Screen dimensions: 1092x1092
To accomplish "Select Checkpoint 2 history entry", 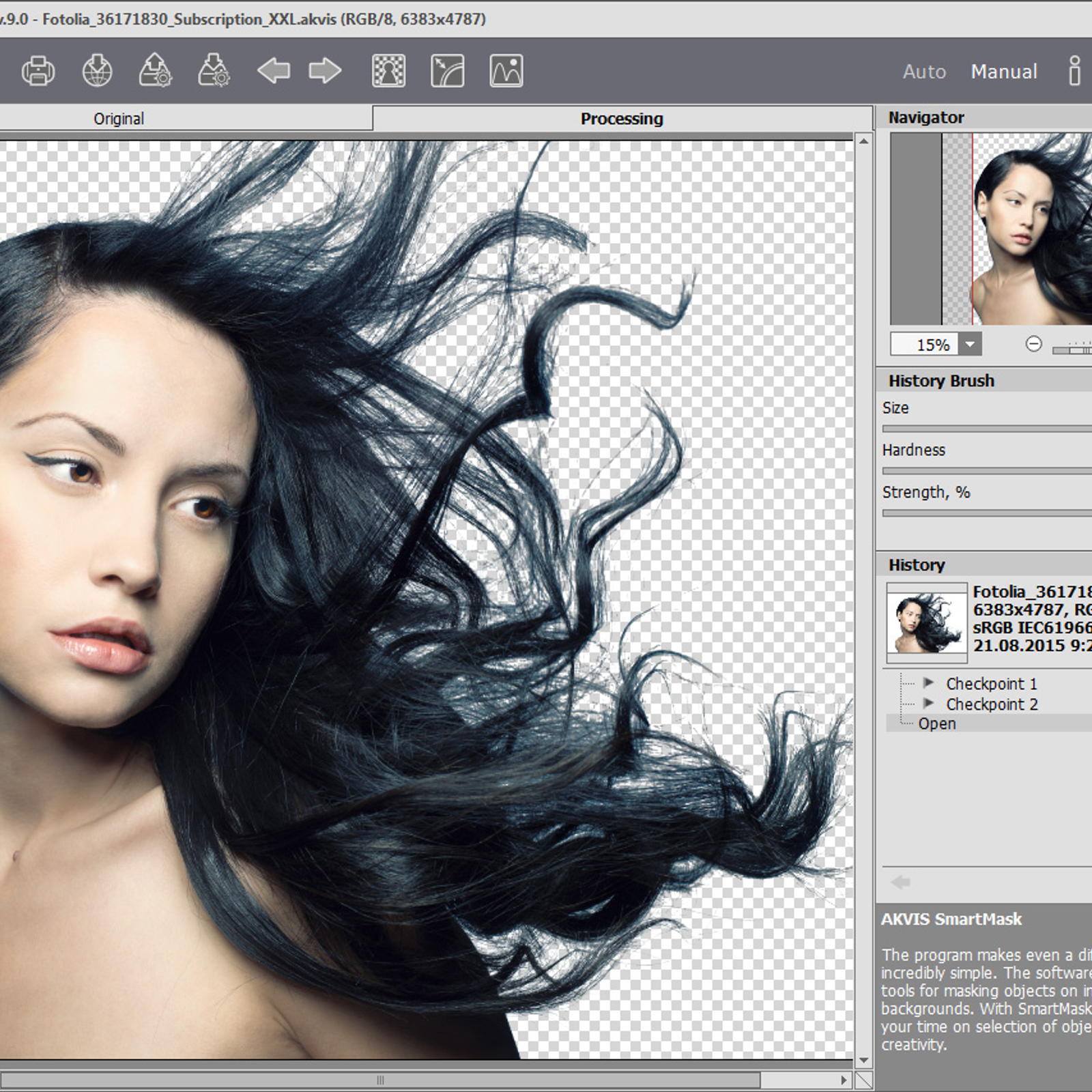I will tap(992, 704).
